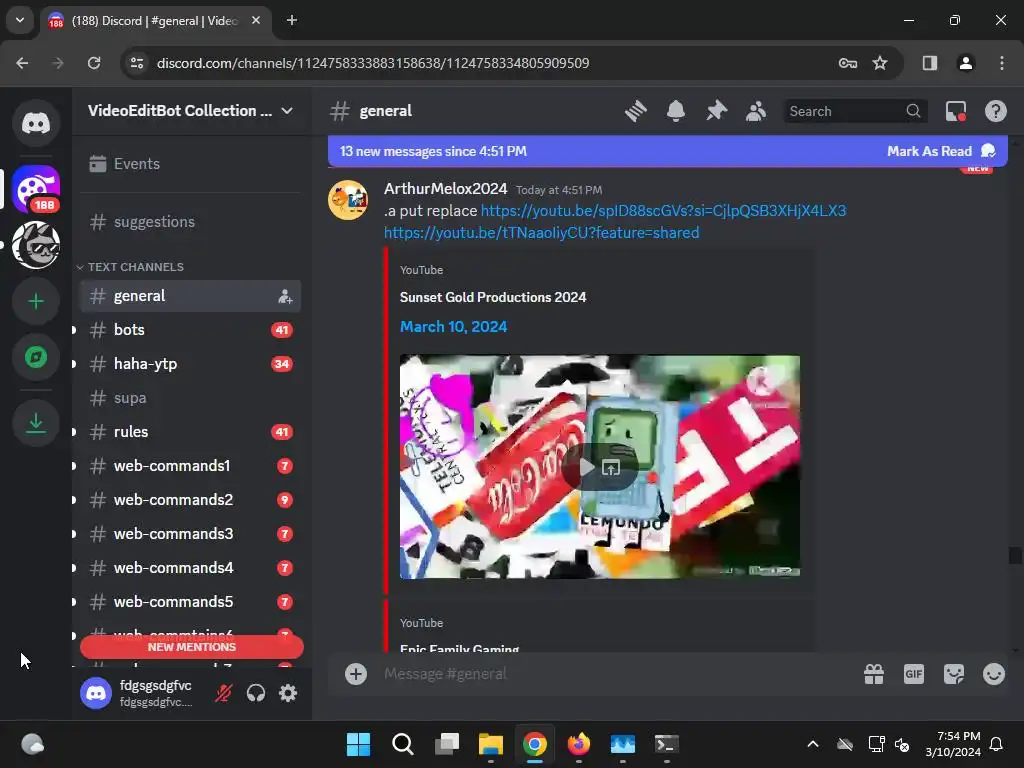
Task: Show hidden system tray icons
Action: (x=813, y=744)
